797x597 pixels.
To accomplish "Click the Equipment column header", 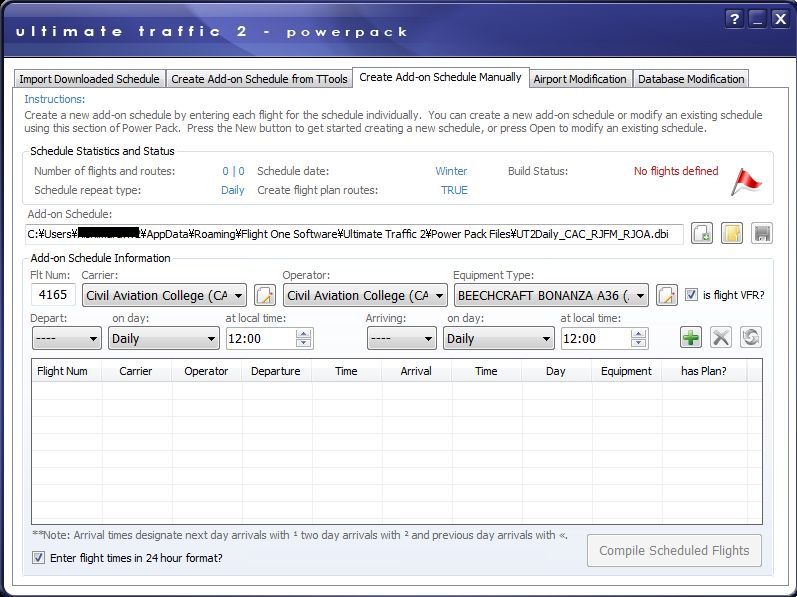I will click(x=626, y=371).
